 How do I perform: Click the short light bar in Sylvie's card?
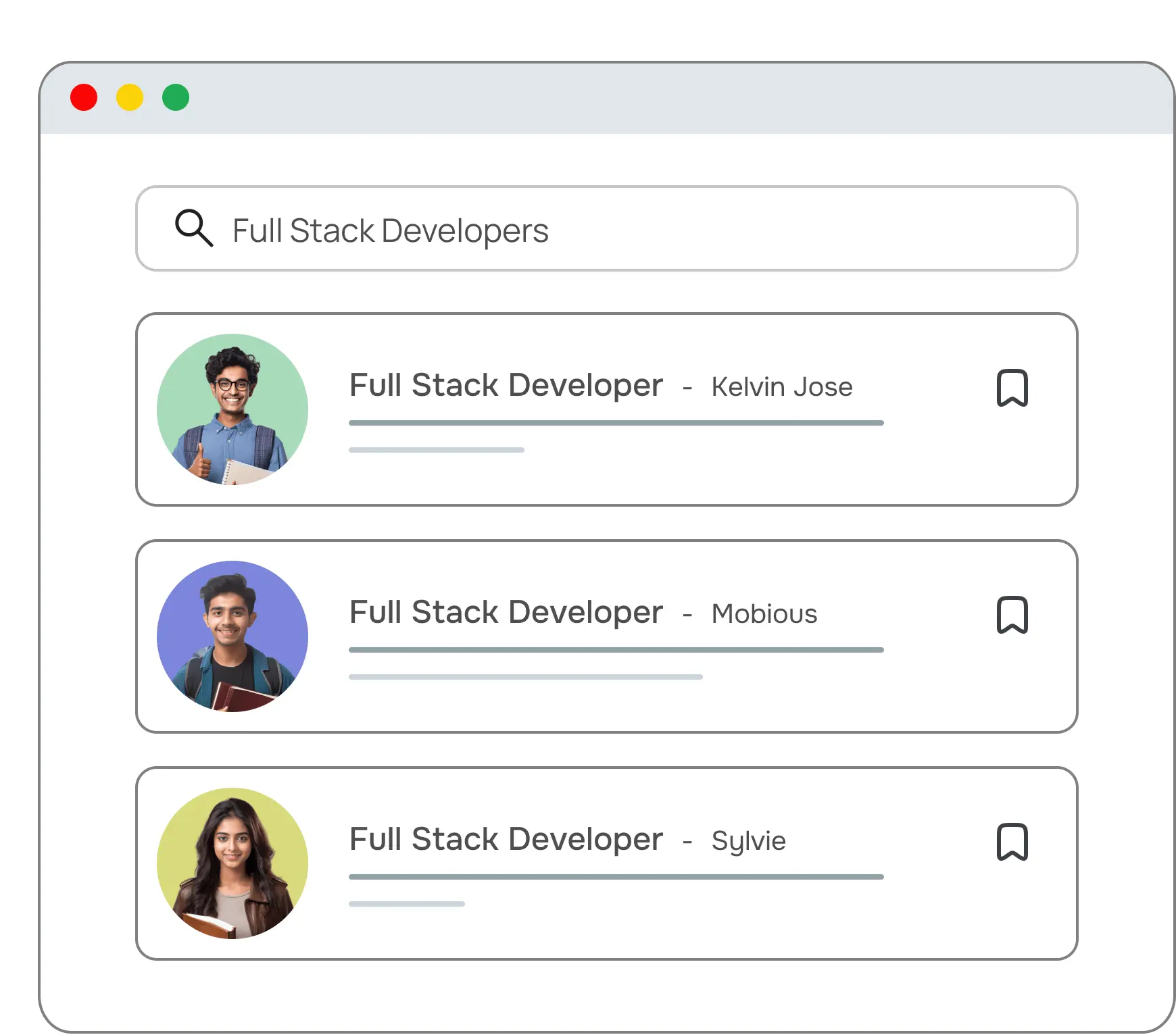pyautogui.click(x=406, y=904)
